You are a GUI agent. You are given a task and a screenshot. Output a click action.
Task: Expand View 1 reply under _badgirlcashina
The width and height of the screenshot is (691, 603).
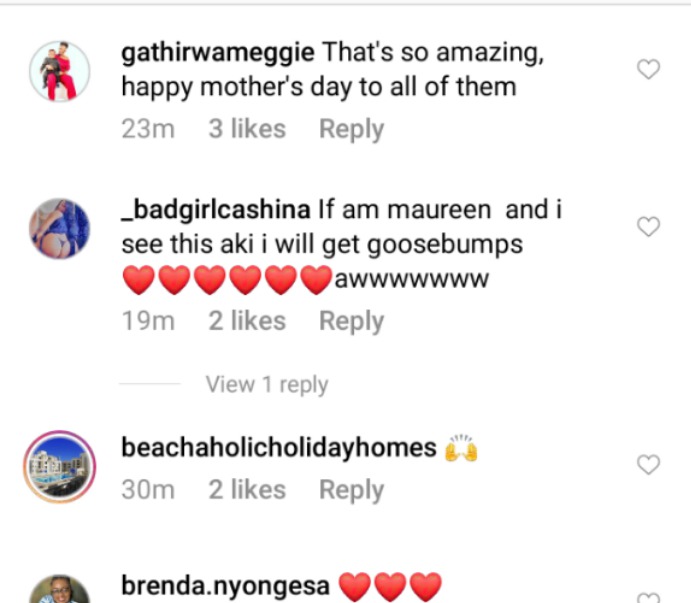point(267,384)
